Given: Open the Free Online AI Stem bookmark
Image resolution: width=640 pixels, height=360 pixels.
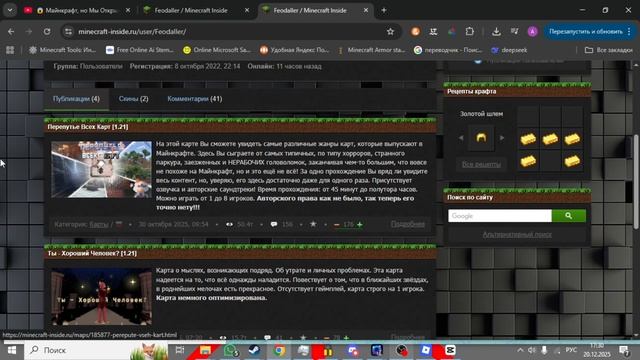Looking at the screenshot, I should click(140, 50).
